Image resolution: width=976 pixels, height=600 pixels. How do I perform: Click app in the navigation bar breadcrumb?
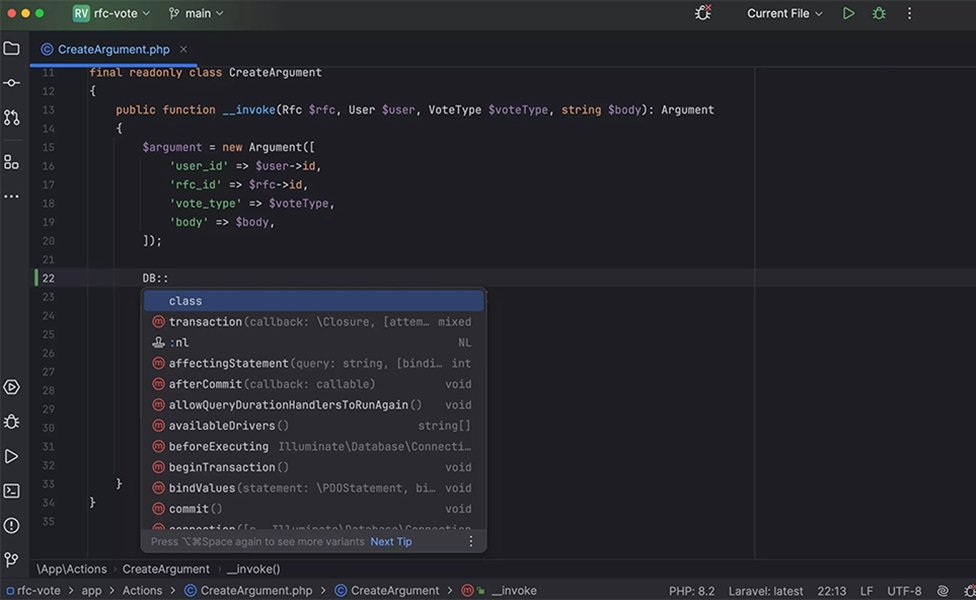click(92, 591)
